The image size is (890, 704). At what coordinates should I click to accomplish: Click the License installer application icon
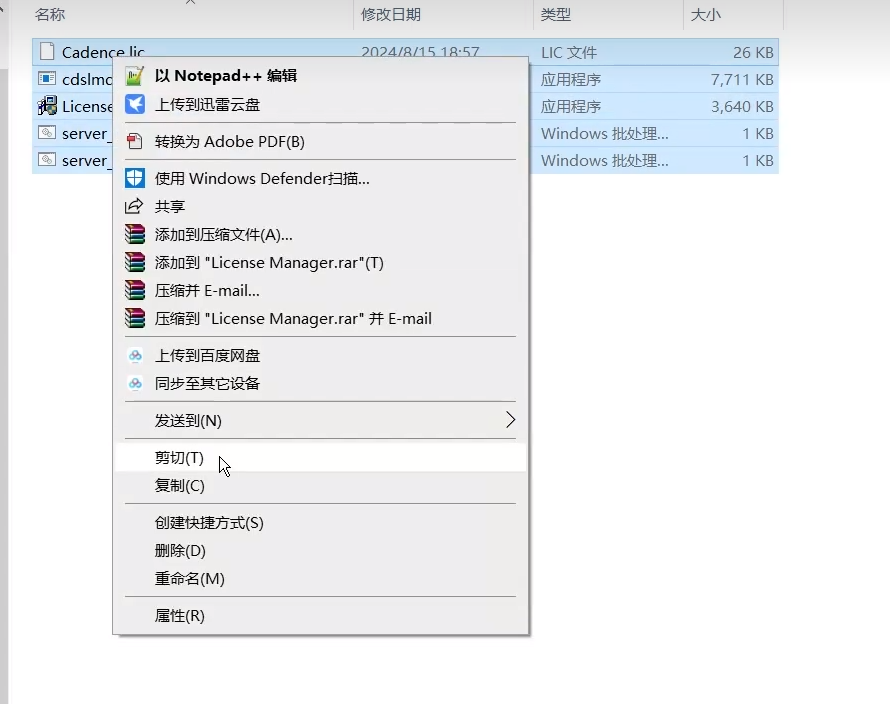click(x=47, y=106)
